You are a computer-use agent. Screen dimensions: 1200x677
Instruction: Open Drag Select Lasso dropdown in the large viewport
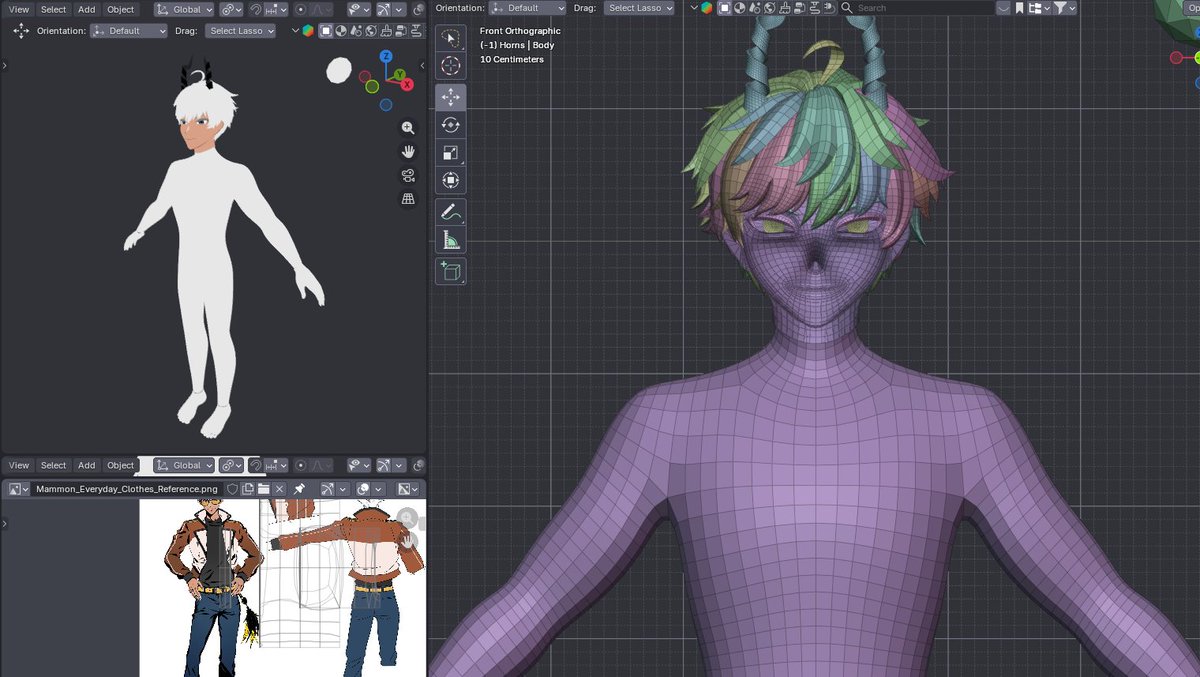640,8
